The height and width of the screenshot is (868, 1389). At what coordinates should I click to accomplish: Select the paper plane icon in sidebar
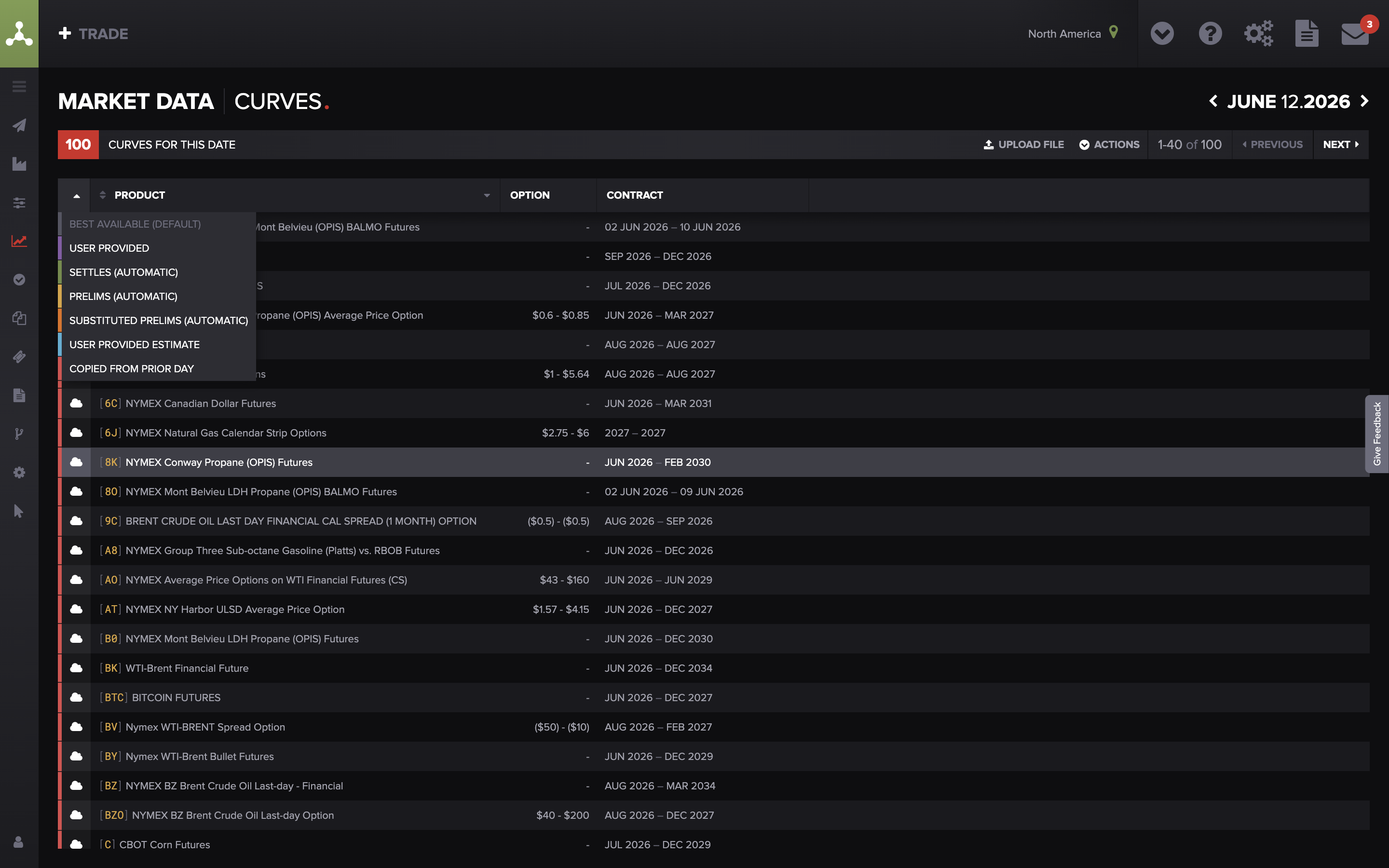coord(19,125)
